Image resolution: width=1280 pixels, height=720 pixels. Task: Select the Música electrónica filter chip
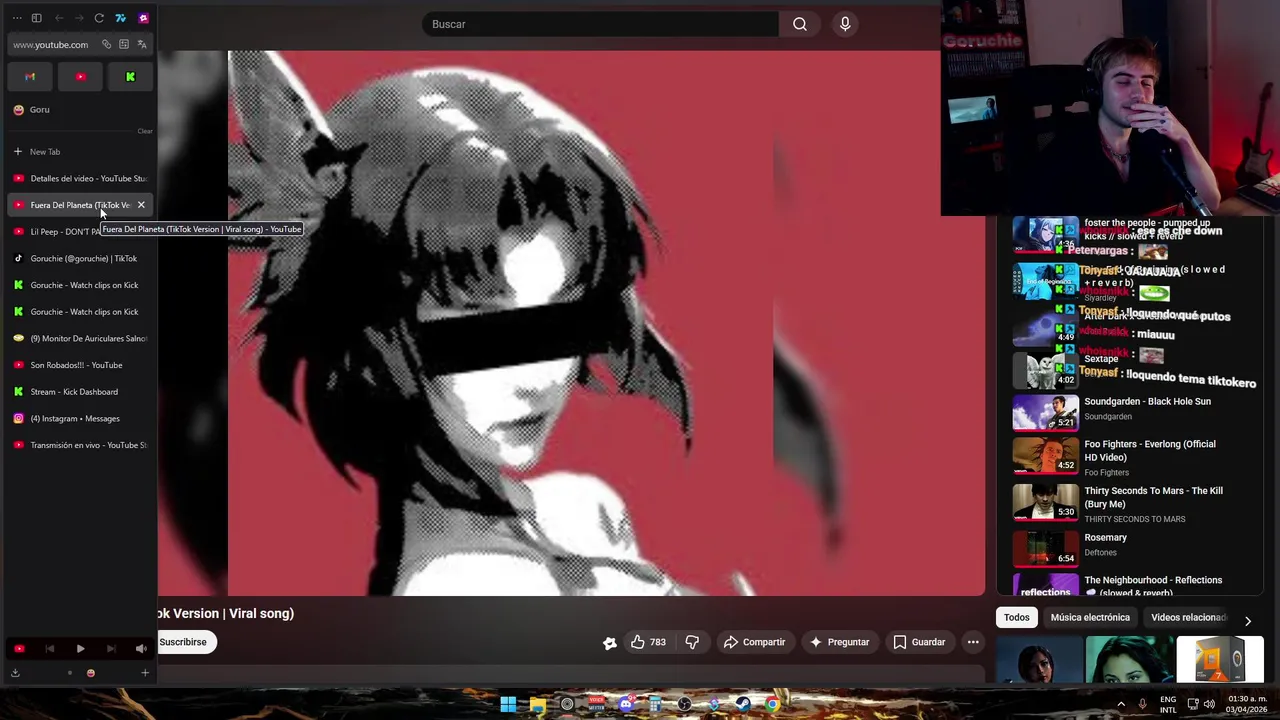tap(1090, 618)
